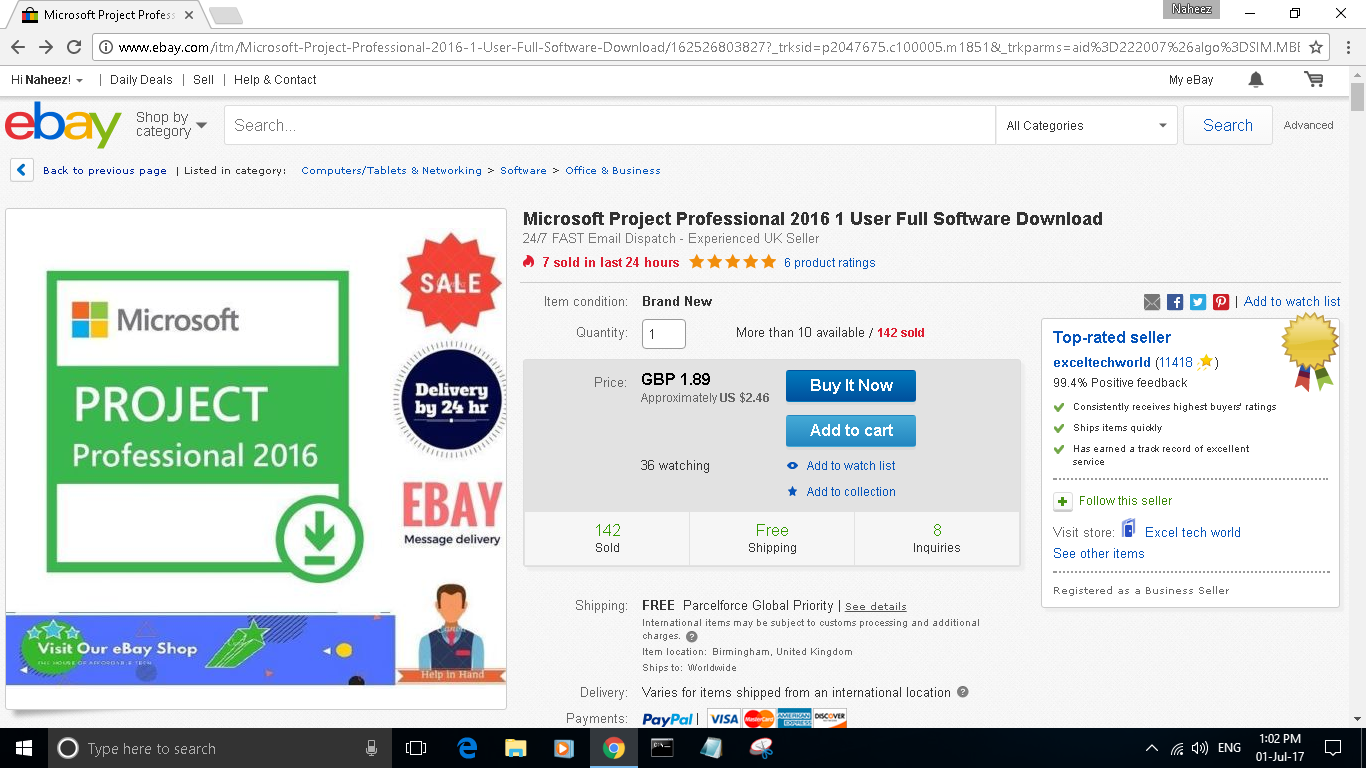The height and width of the screenshot is (768, 1366).
Task: Visit the Excel tech world store link
Action: coord(1193,533)
